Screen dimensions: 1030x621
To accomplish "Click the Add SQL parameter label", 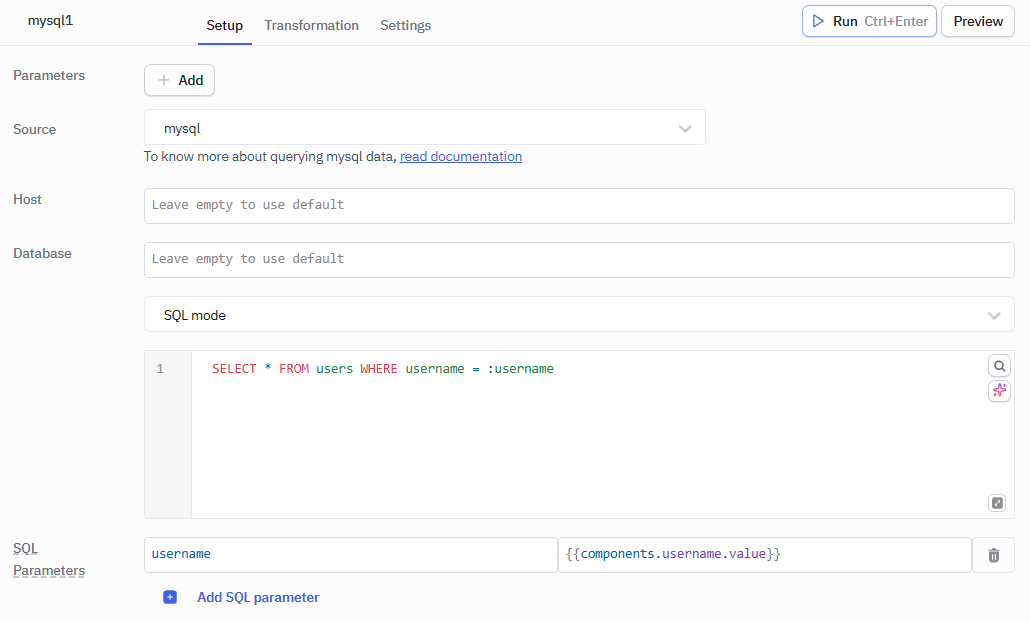I will click(x=257, y=597).
